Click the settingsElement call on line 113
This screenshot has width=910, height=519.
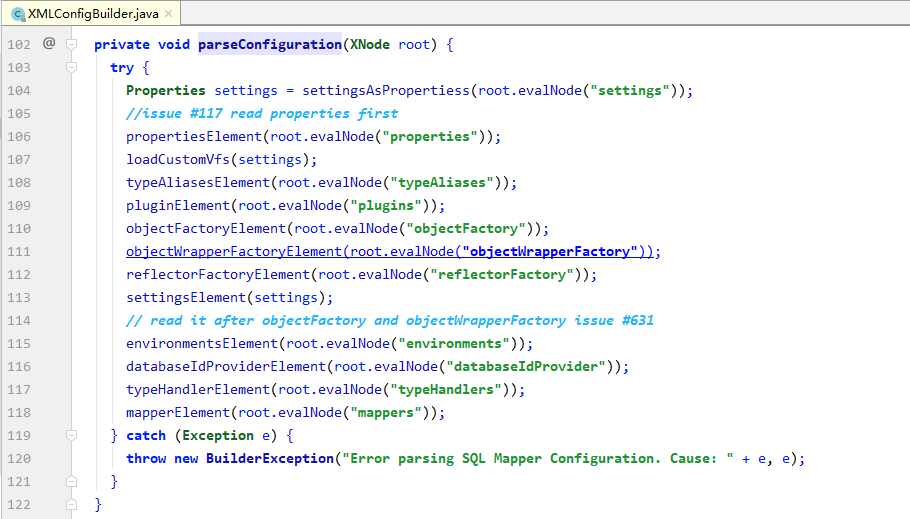pyautogui.click(x=186, y=298)
